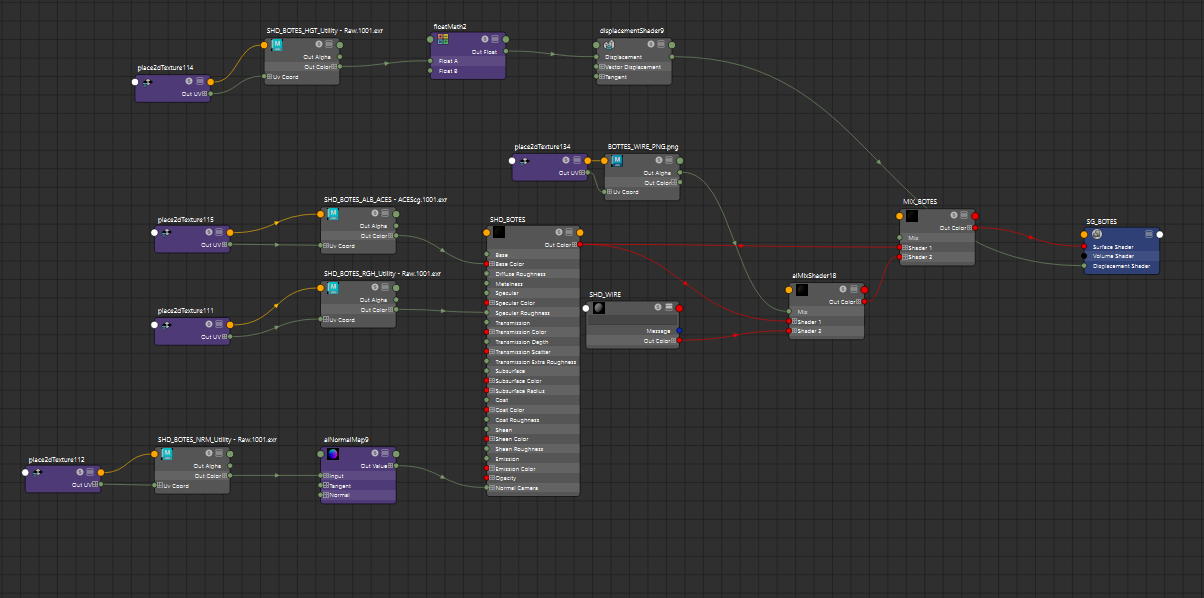
Task: Change view mode of SHD_BOTES node
Action: click(569, 232)
